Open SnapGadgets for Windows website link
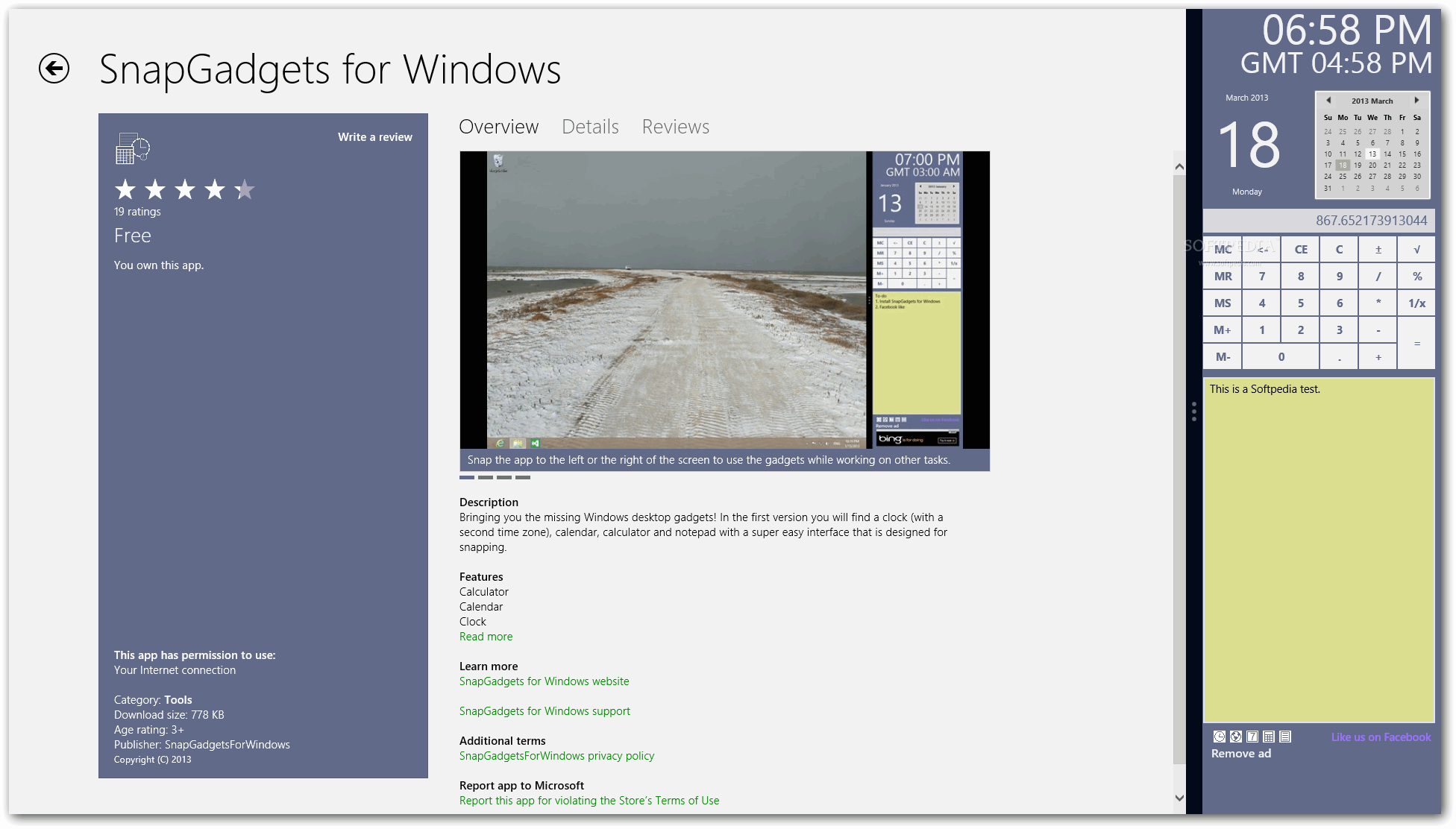Viewport: 1456px width, 829px height. coord(545,681)
